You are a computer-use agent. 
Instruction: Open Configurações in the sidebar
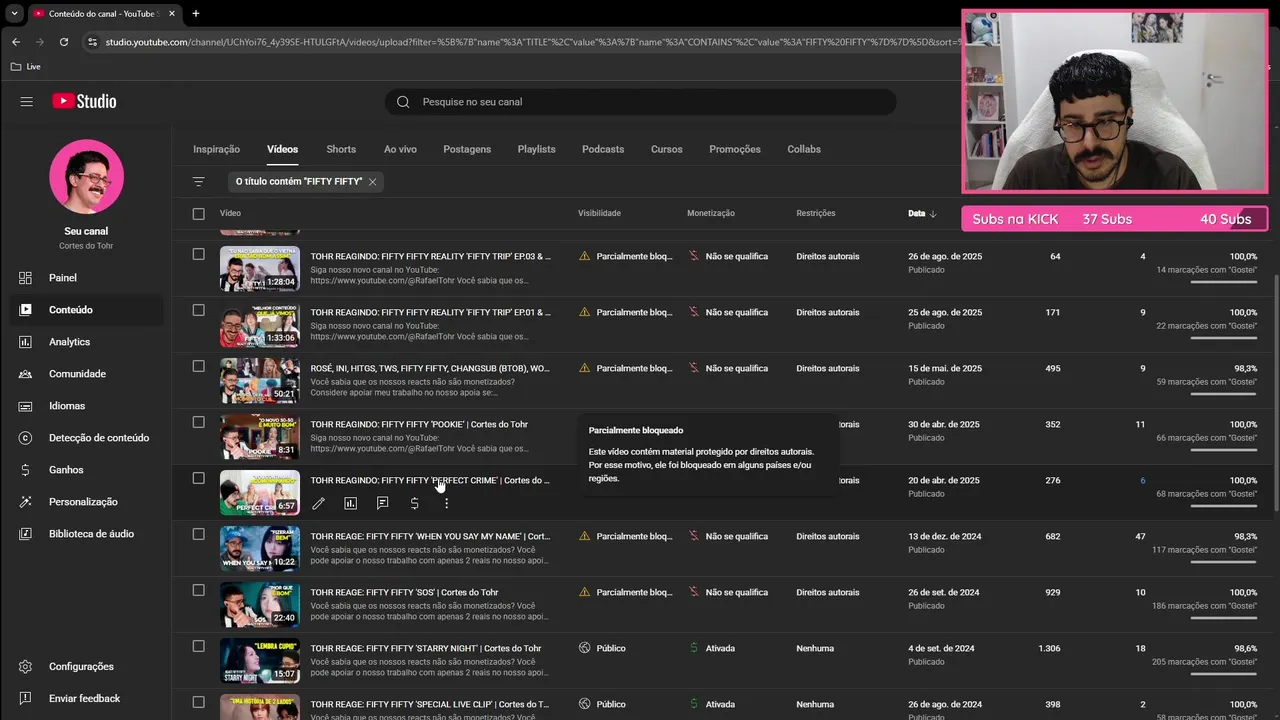click(x=81, y=667)
